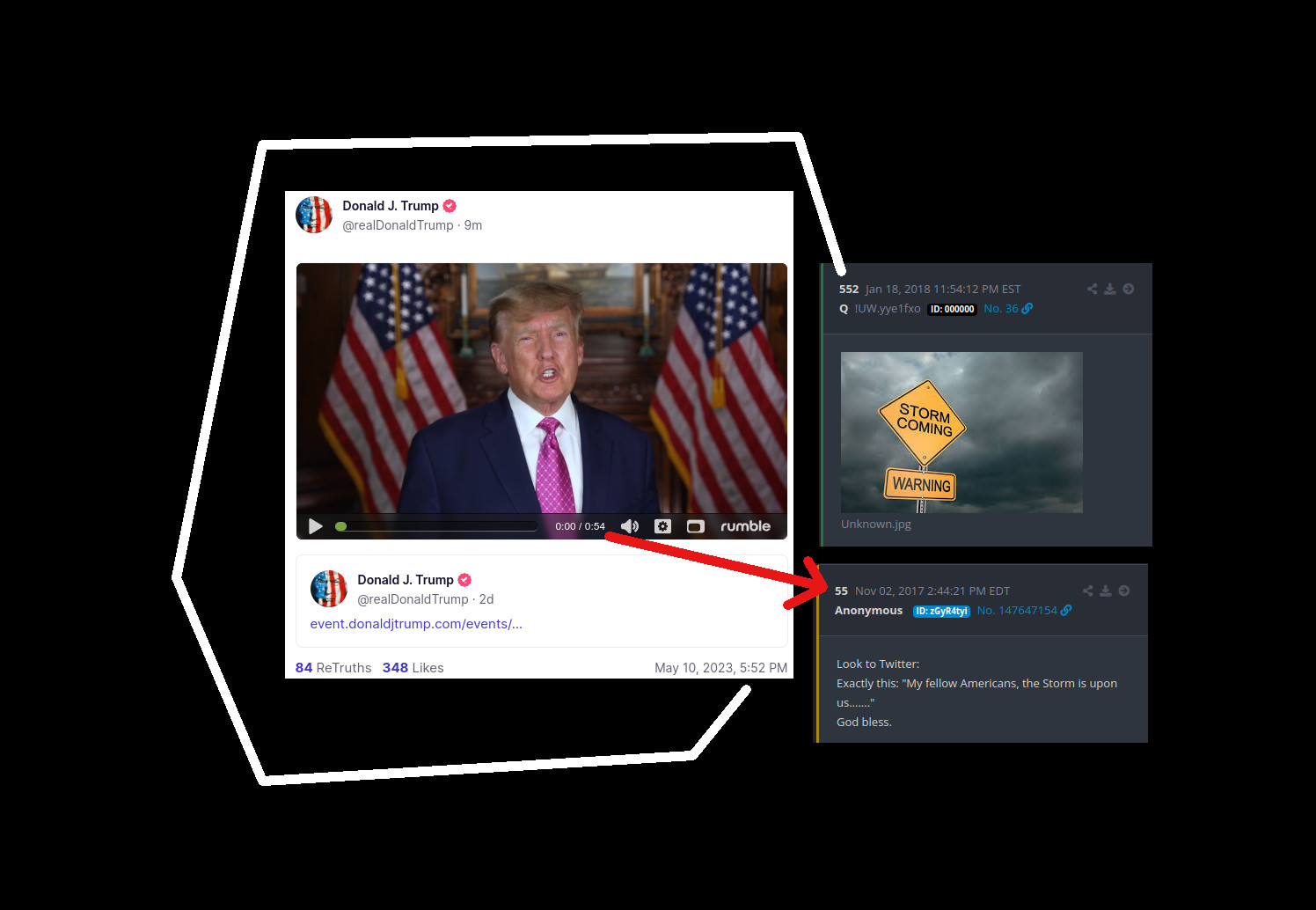
Task: Play the Rumble video
Action: pos(316,526)
